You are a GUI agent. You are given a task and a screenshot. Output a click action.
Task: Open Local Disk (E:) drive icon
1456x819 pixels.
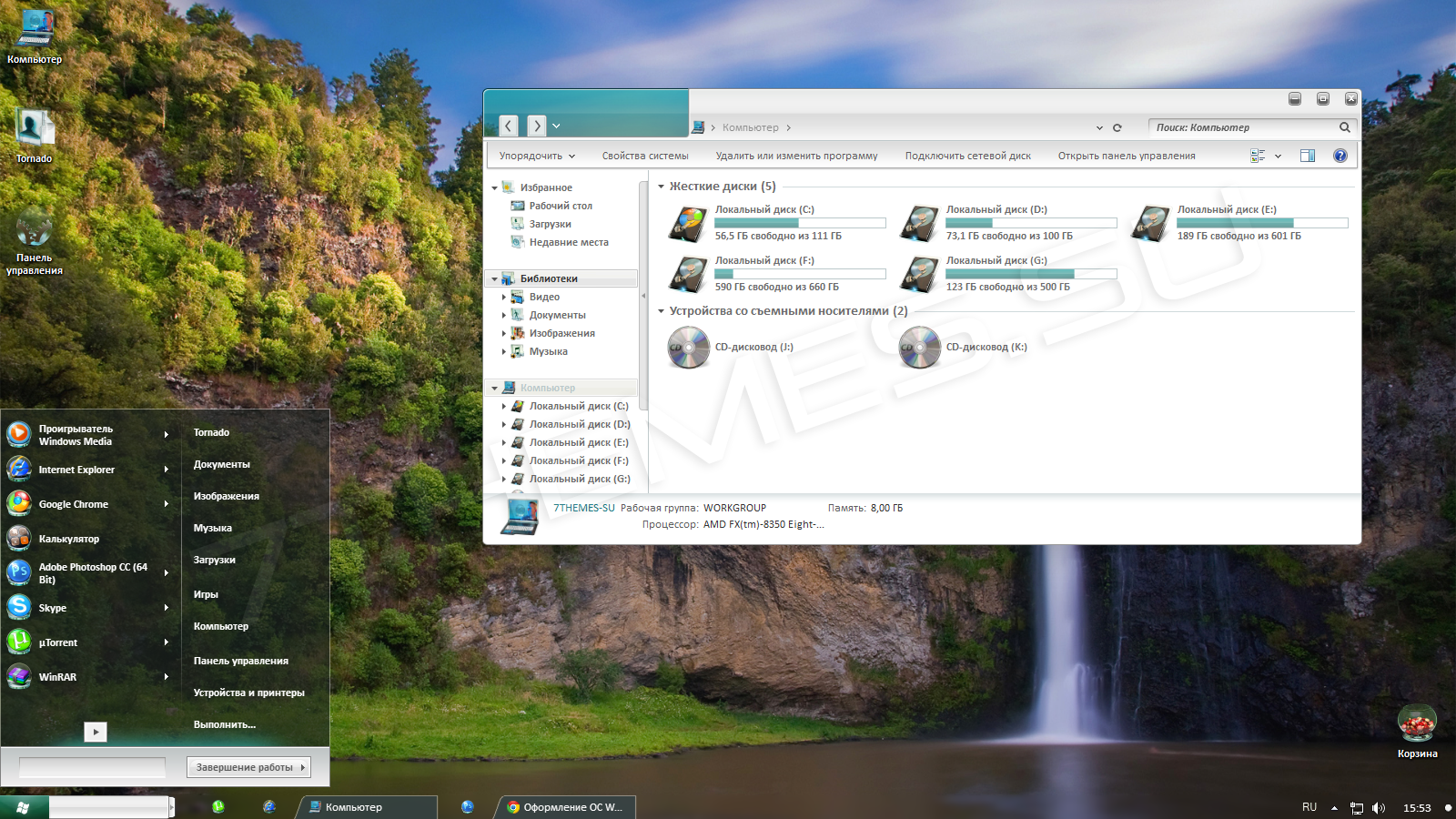pos(1151,223)
